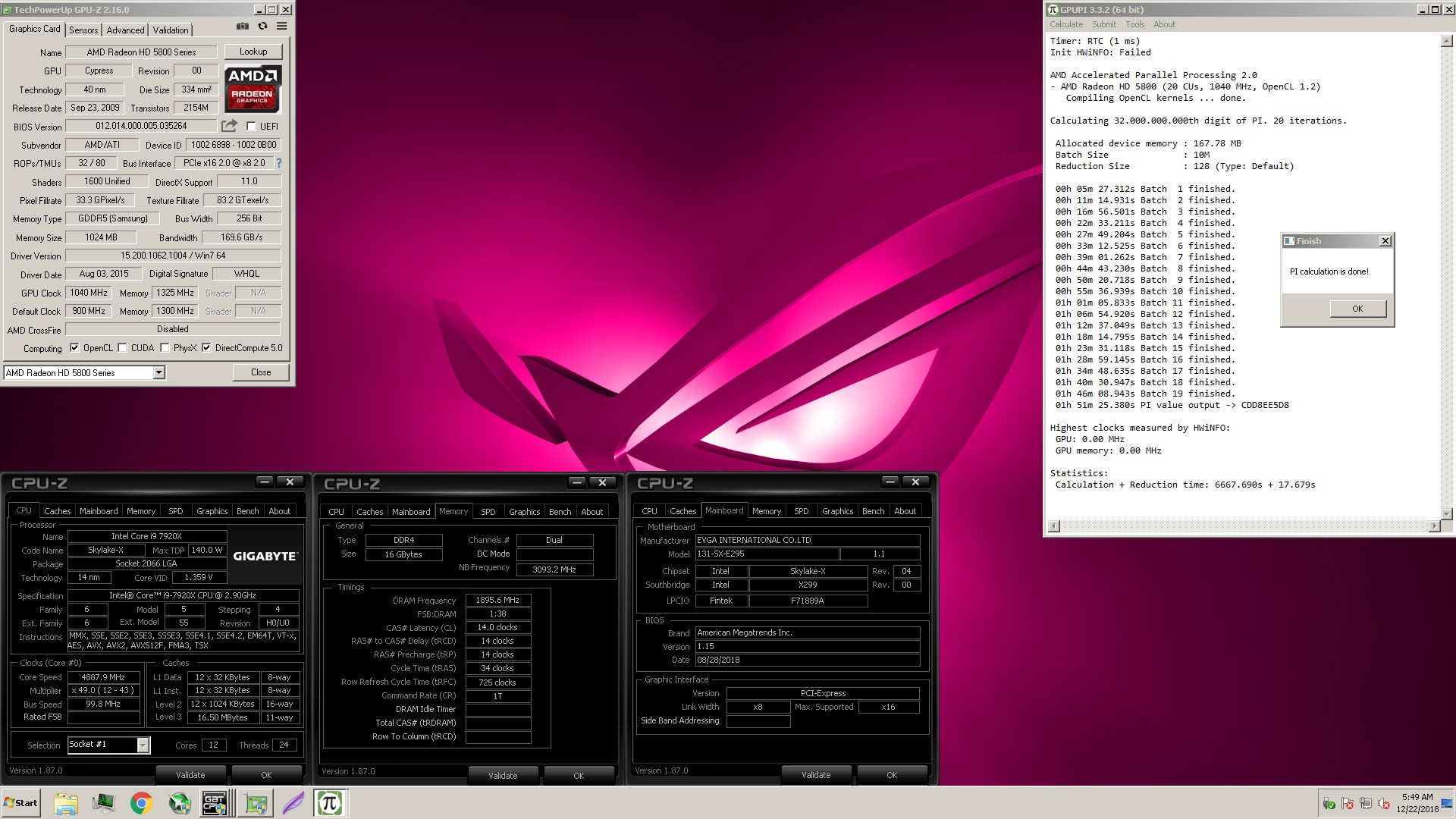The image size is (1456, 819).
Task: Click OK in the middle CPU-Z Memory window
Action: tap(579, 776)
